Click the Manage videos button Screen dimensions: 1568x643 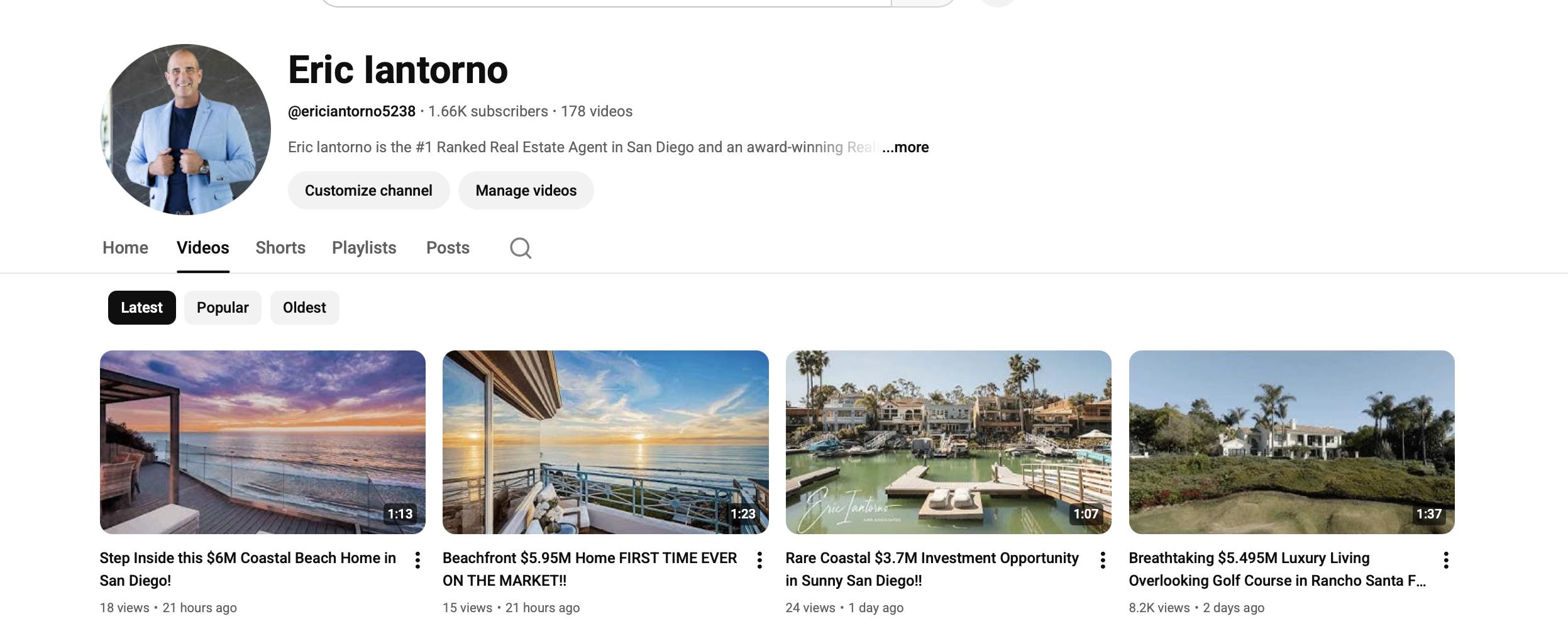coord(526,191)
